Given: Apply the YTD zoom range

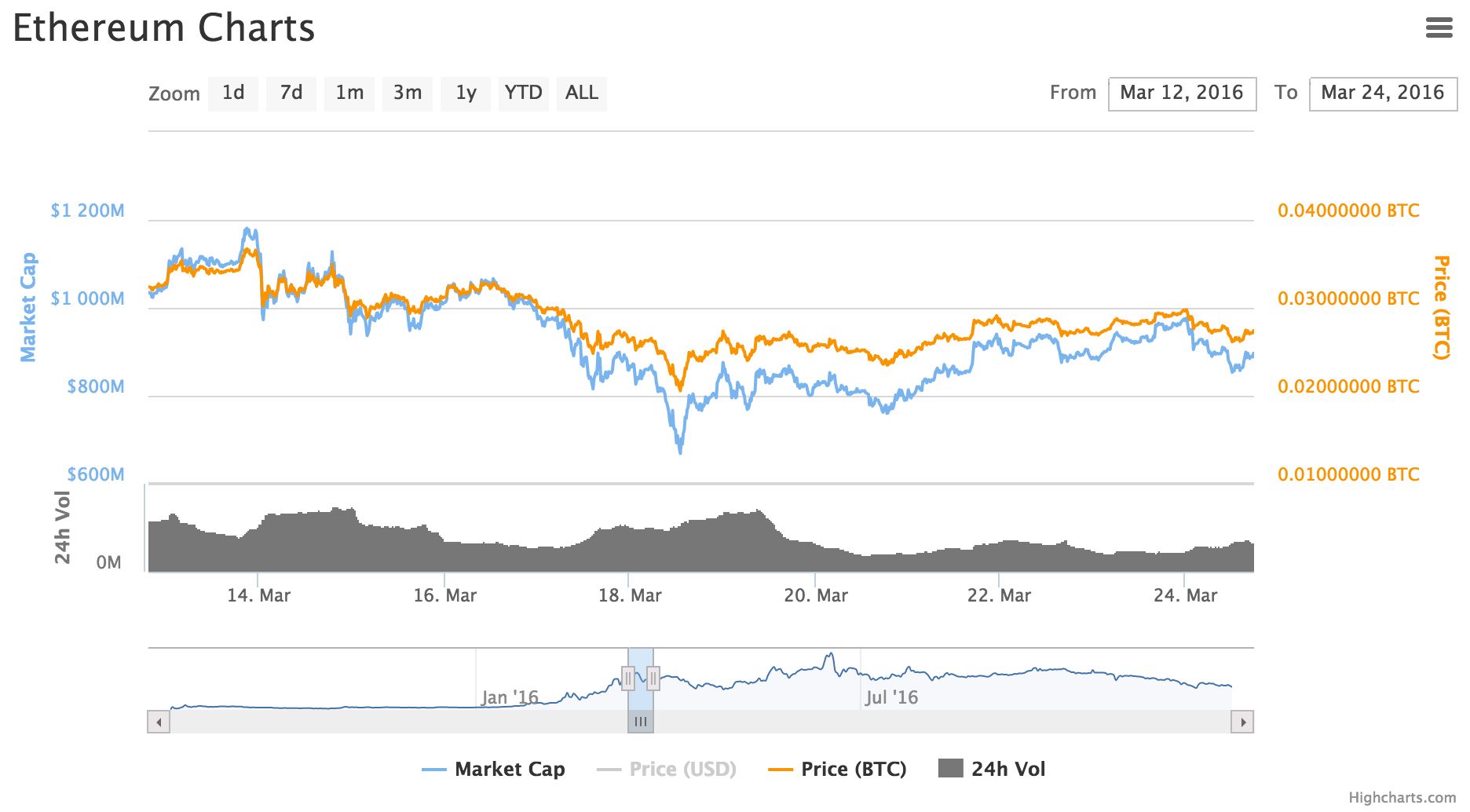Looking at the screenshot, I should pos(523,93).
